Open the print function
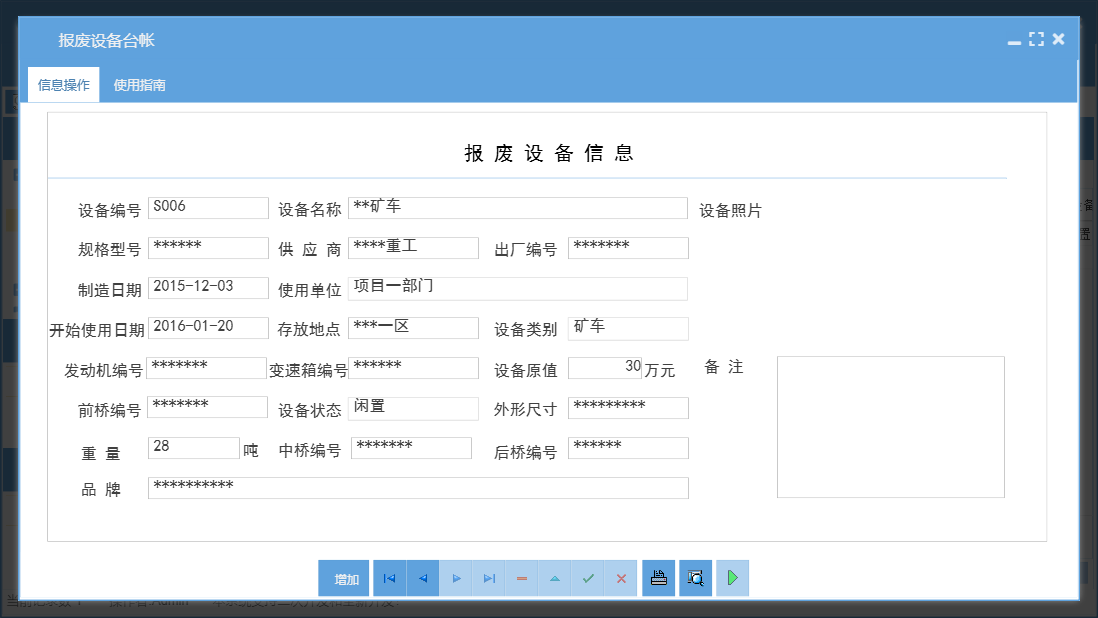This screenshot has height=618, width=1098. coord(658,578)
